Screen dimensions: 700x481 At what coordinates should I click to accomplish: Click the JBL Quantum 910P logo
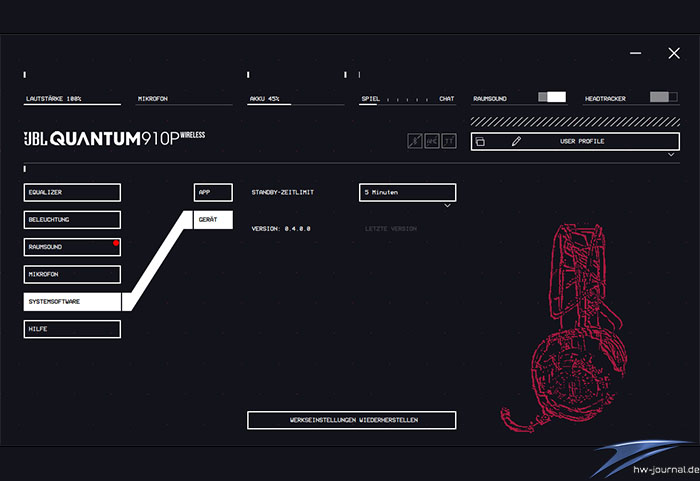coord(114,138)
